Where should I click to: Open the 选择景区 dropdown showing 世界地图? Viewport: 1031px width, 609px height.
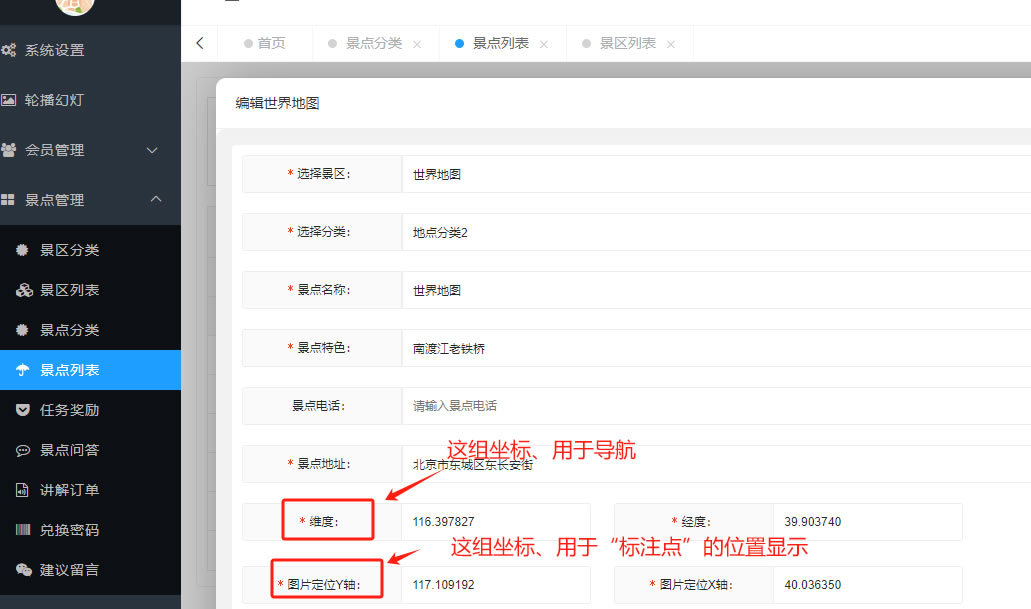click(715, 174)
